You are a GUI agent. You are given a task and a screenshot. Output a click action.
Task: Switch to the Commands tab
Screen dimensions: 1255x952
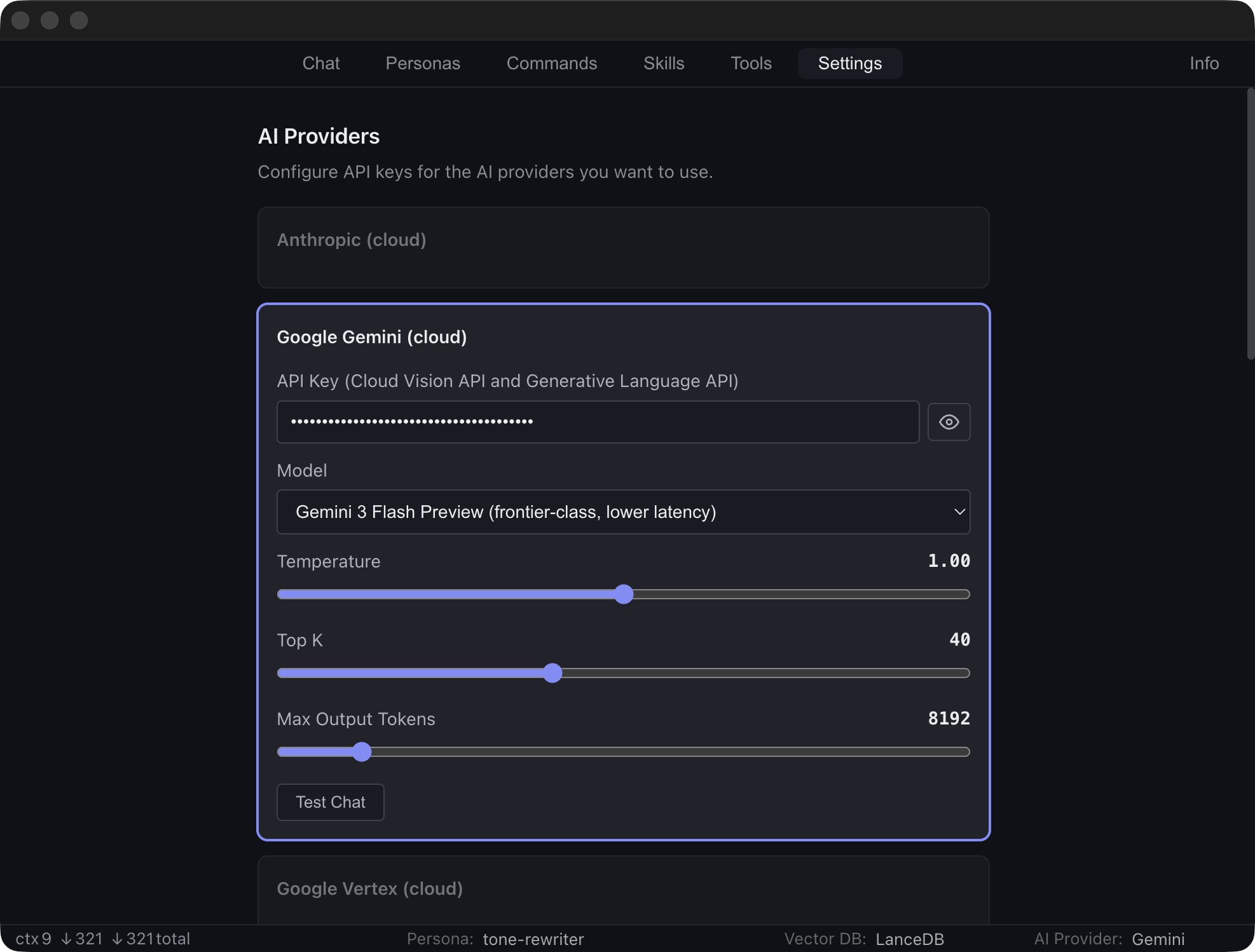tap(551, 63)
